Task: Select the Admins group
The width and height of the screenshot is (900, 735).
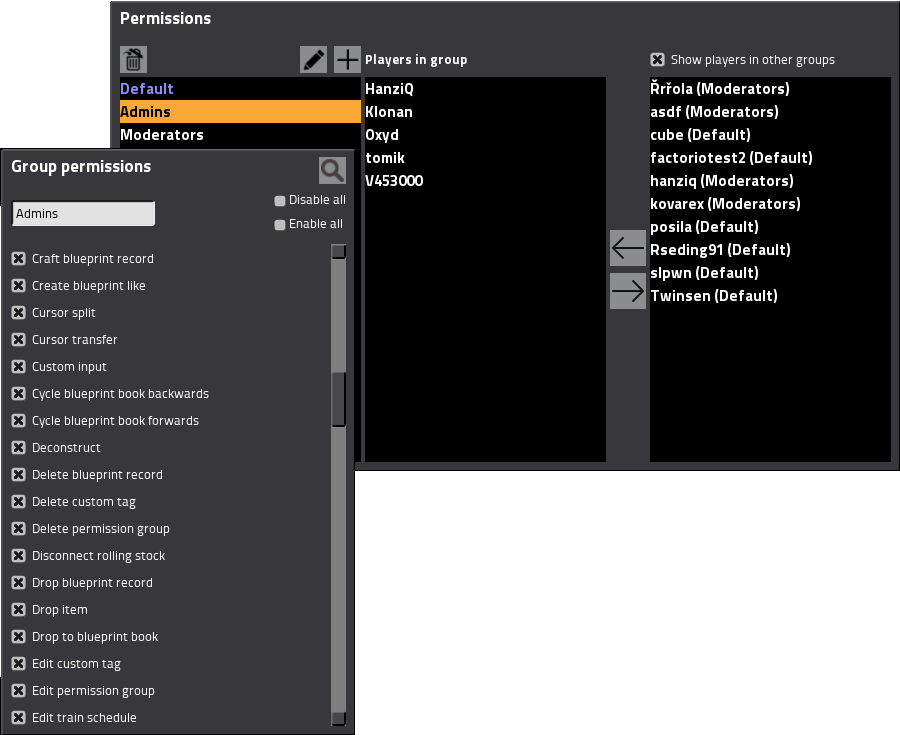Action: point(240,112)
